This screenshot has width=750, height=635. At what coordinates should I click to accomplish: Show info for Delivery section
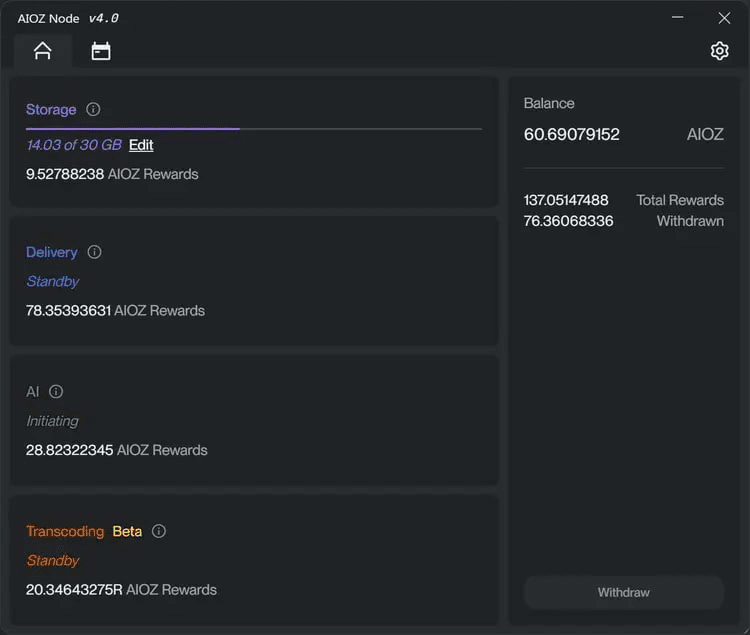coord(94,252)
